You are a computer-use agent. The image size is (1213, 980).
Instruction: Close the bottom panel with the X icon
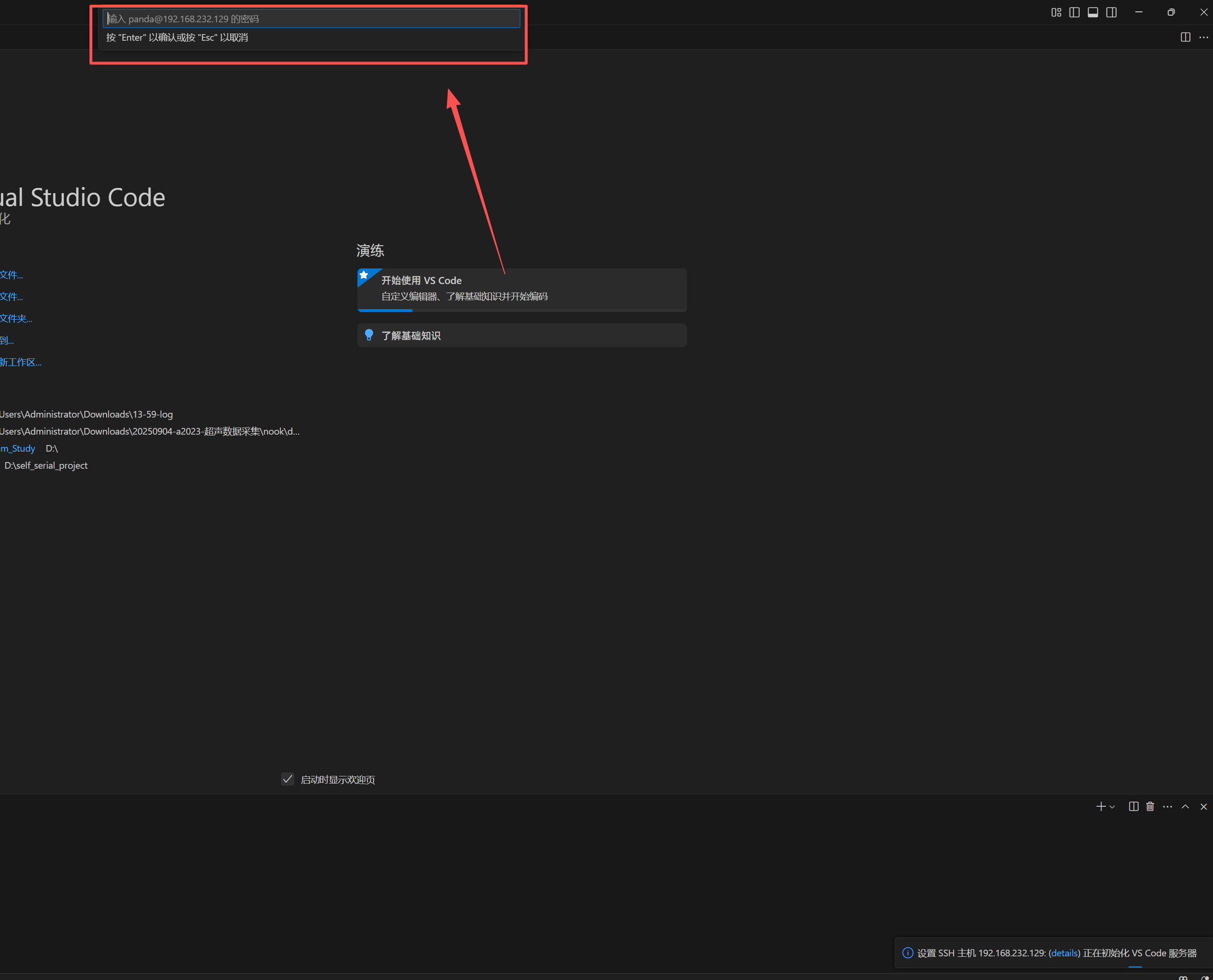[1204, 807]
